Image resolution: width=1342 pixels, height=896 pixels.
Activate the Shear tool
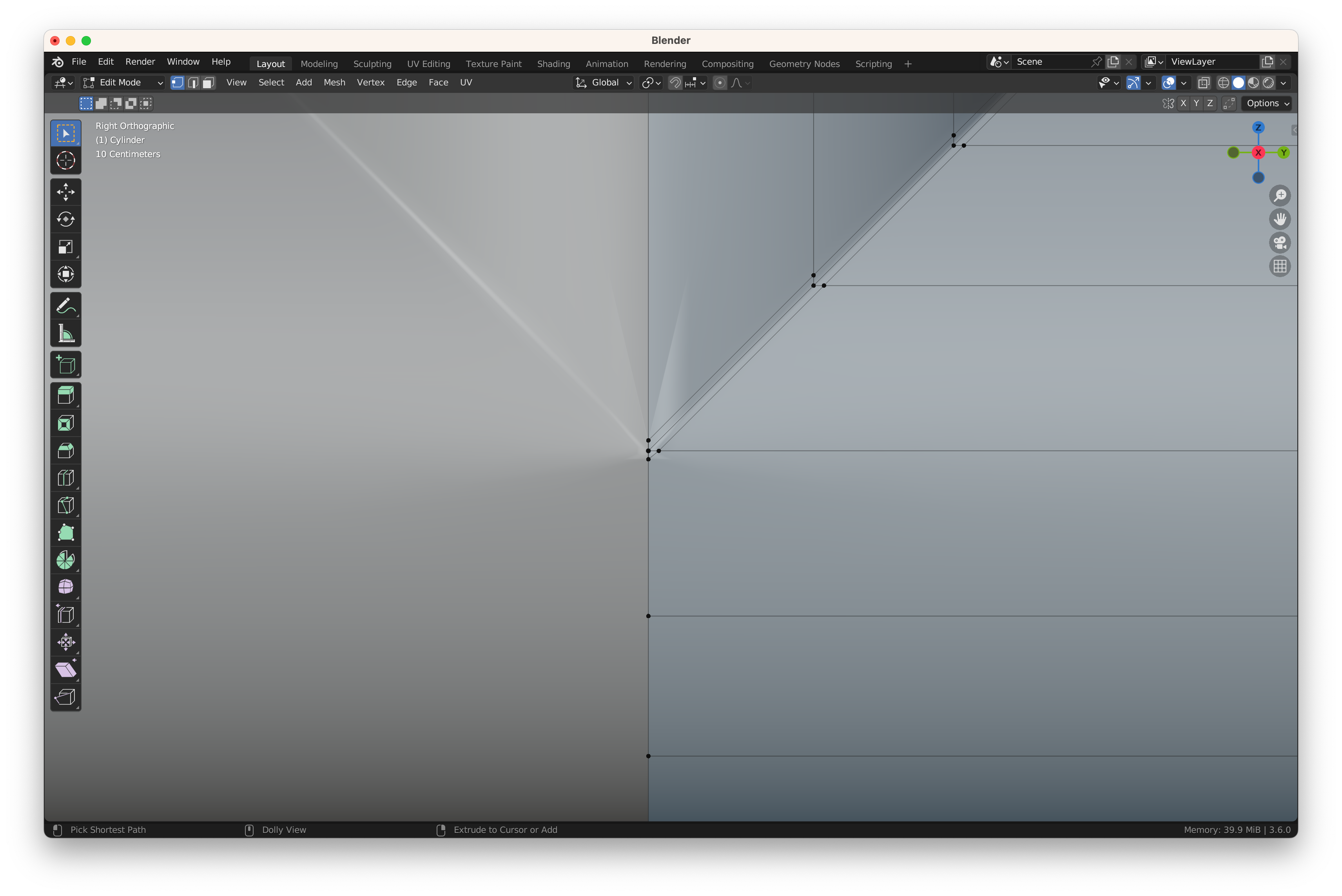tap(66, 670)
